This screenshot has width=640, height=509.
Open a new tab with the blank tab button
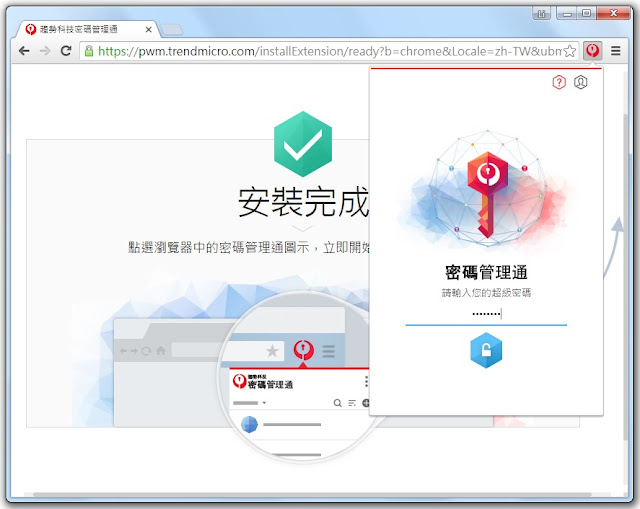(171, 30)
